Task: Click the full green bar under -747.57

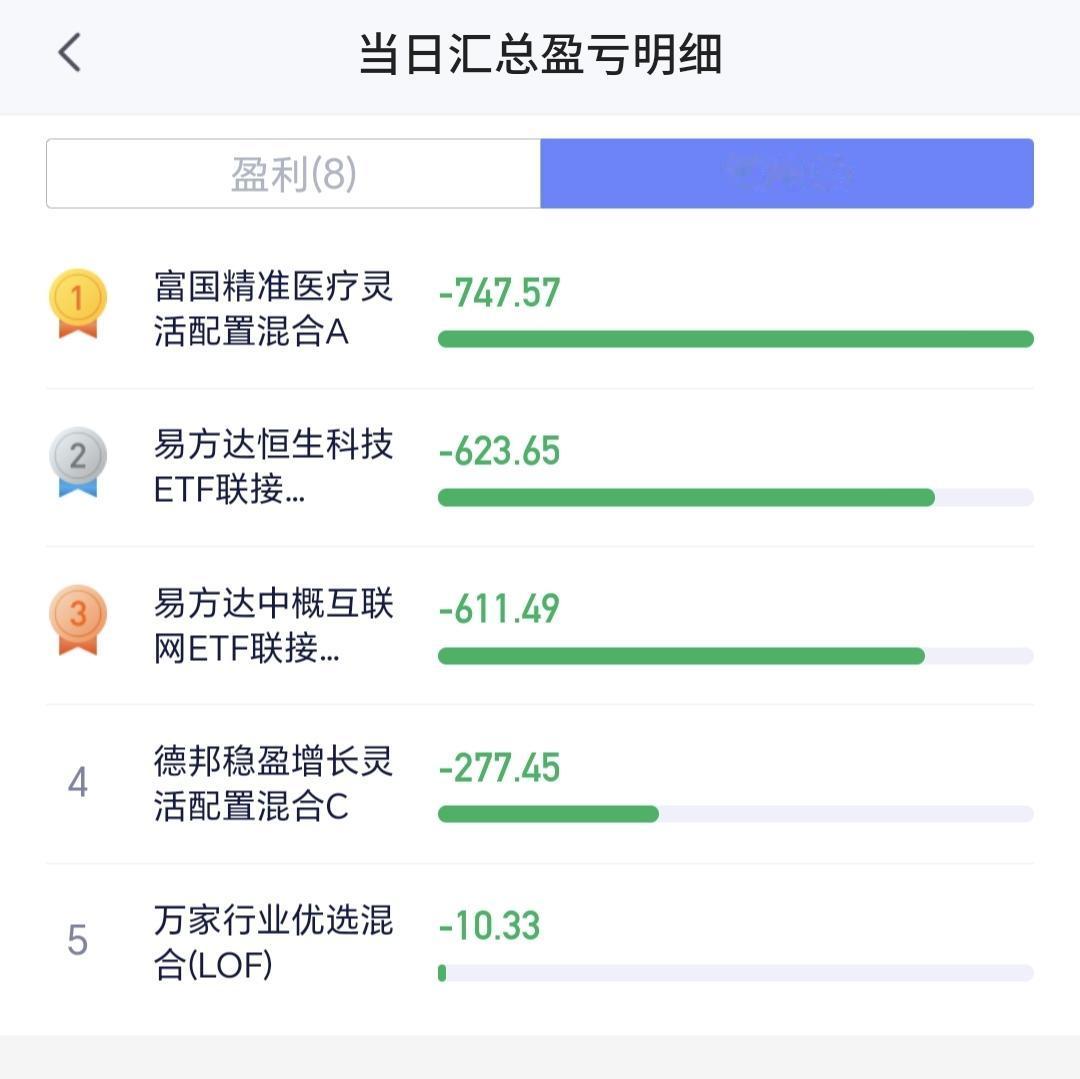Action: coord(736,339)
